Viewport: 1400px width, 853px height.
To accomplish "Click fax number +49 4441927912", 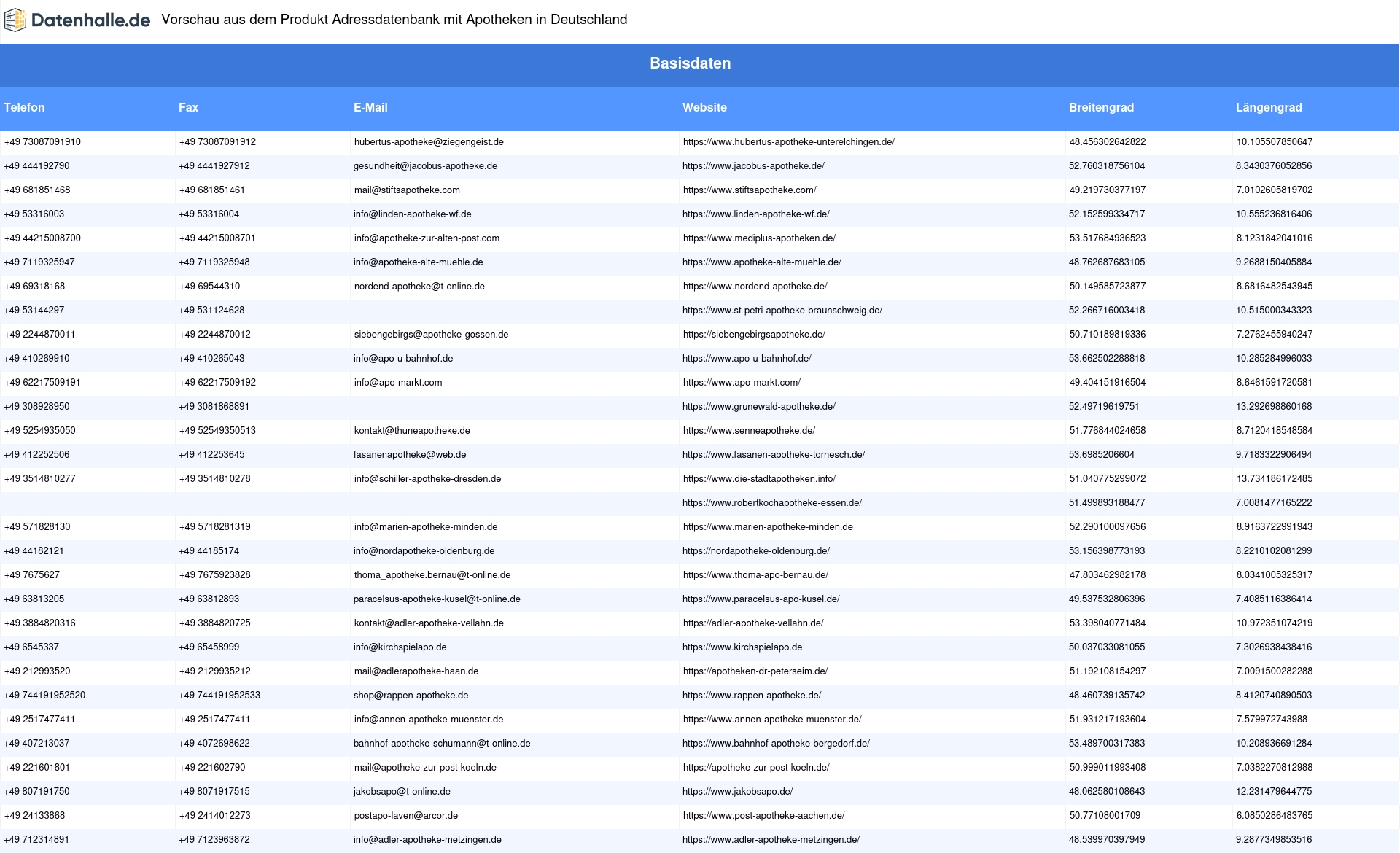I will coord(214,166).
